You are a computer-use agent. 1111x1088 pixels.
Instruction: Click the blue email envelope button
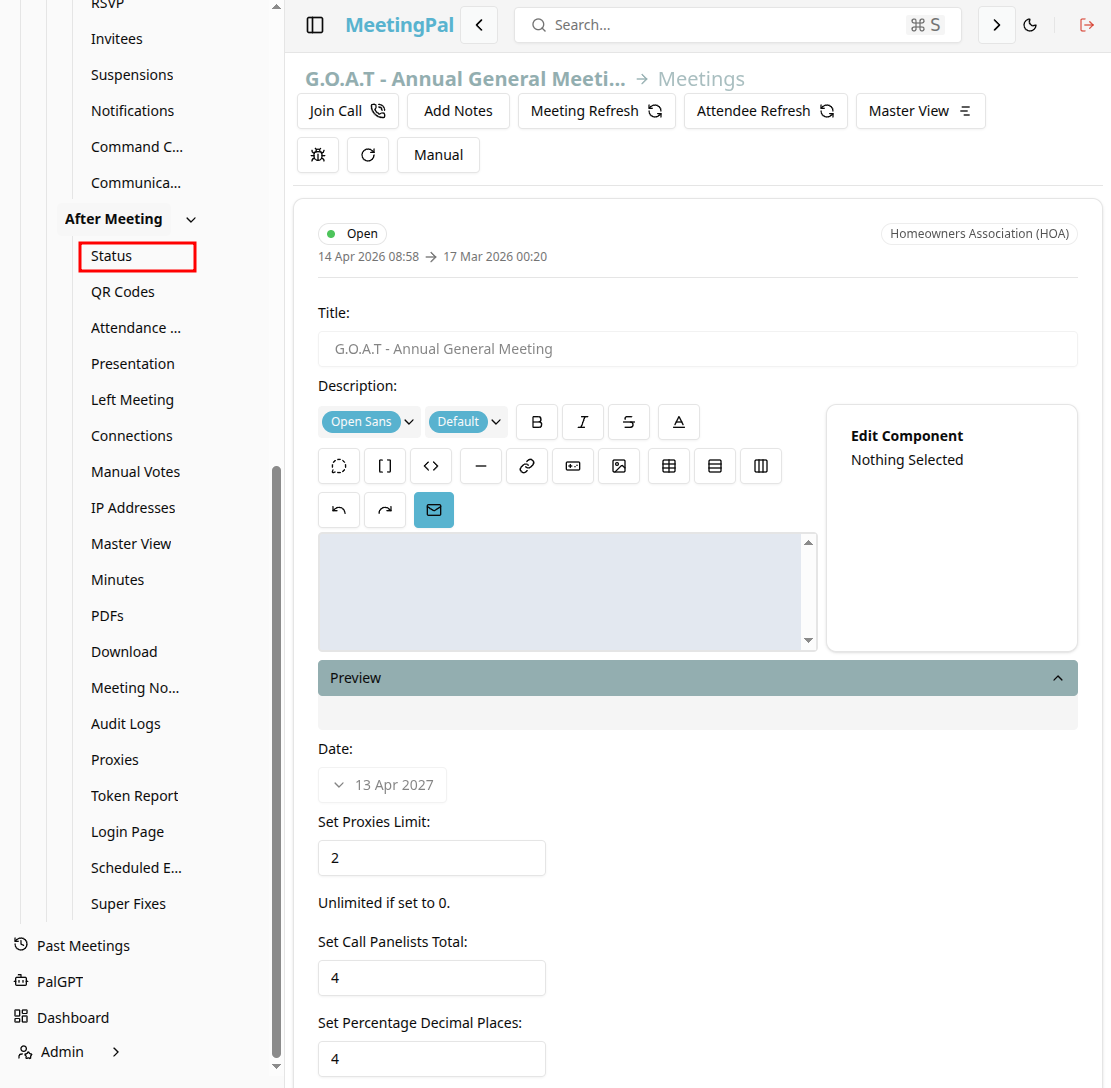coord(434,510)
